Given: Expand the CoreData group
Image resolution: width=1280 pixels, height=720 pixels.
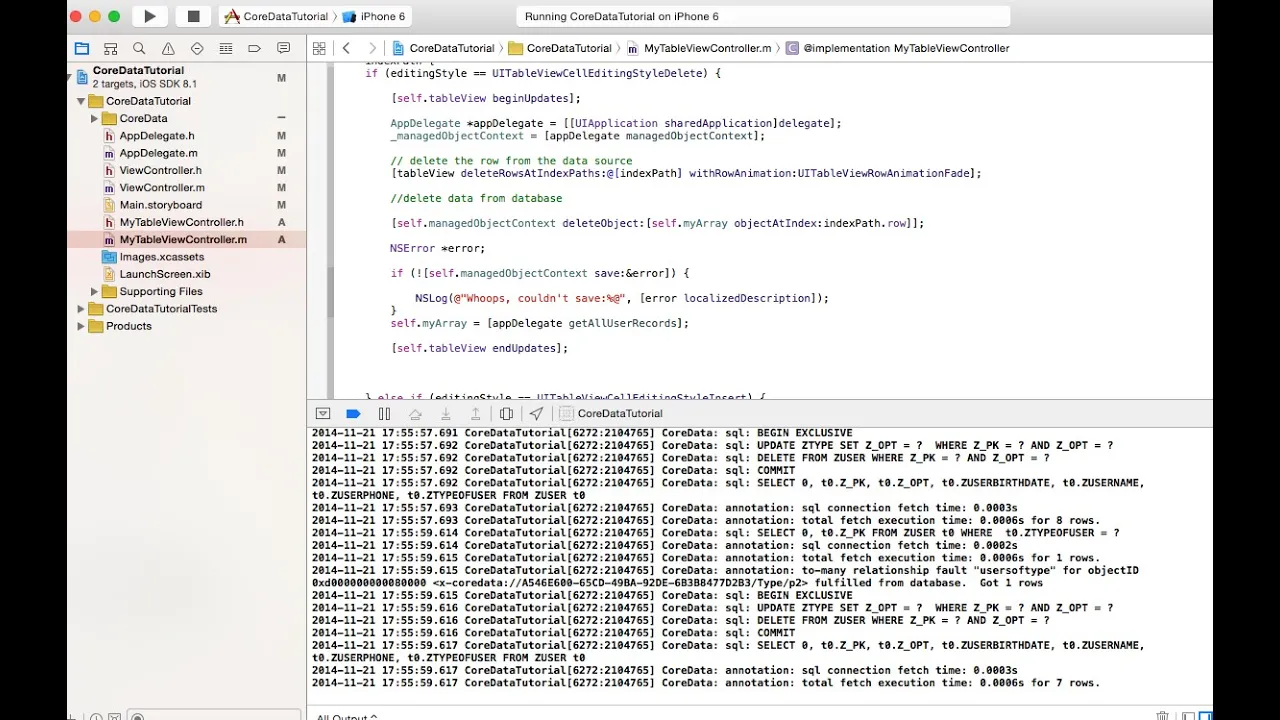Looking at the screenshot, I should (x=94, y=118).
